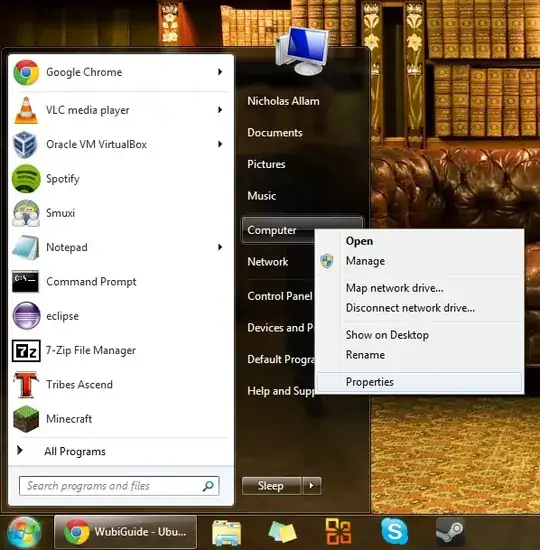Expand Google Chrome jump list arrow
Screen dimensions: 540x550
click(x=220, y=72)
